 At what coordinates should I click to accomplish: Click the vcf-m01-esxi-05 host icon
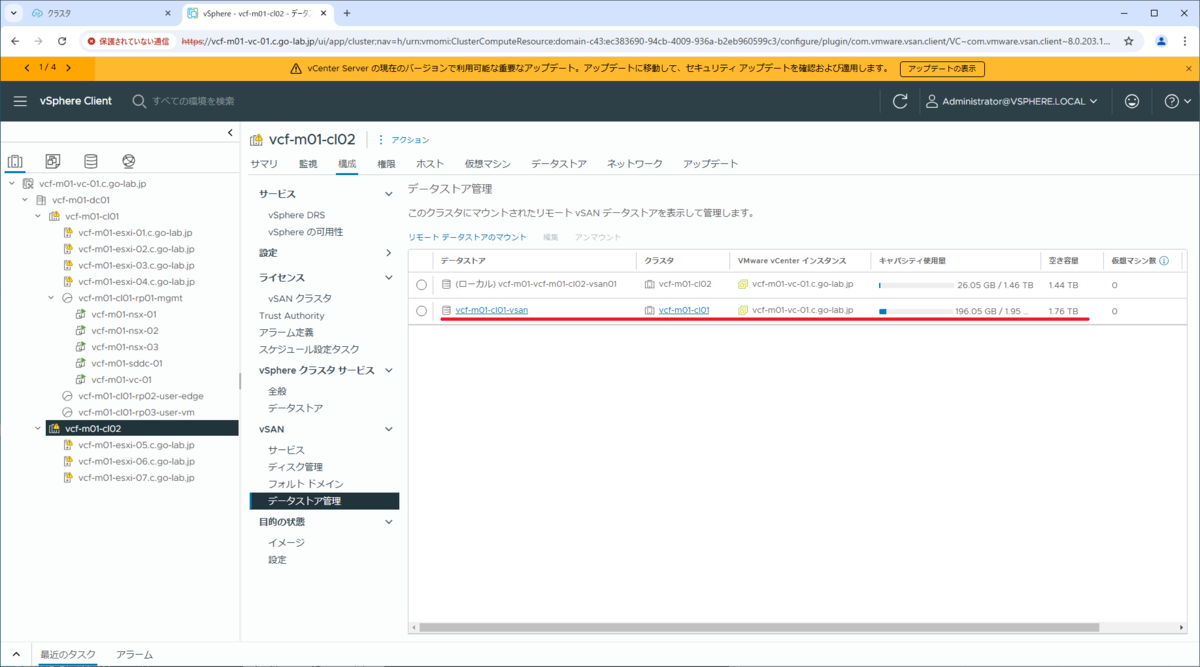pyautogui.click(x=69, y=445)
